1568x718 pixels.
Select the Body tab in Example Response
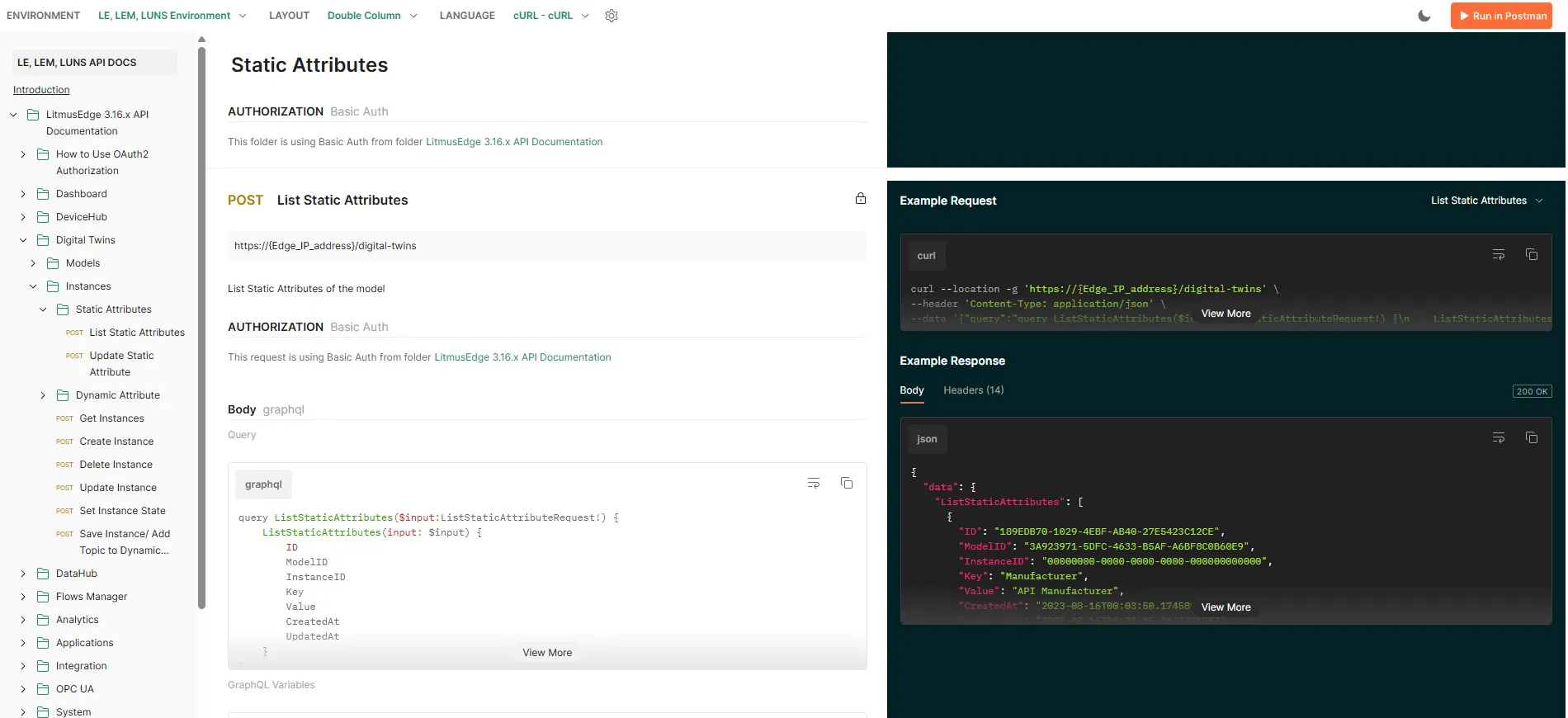(x=912, y=390)
